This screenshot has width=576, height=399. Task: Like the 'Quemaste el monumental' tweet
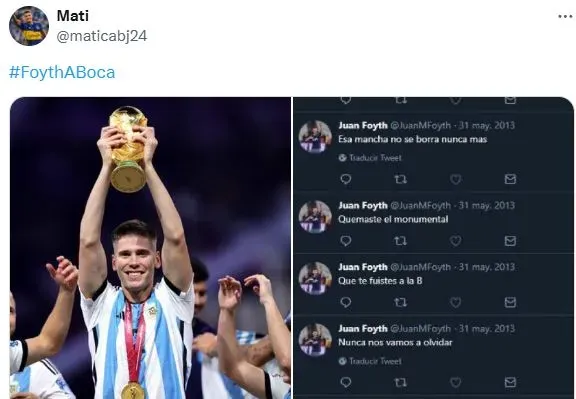tap(456, 241)
